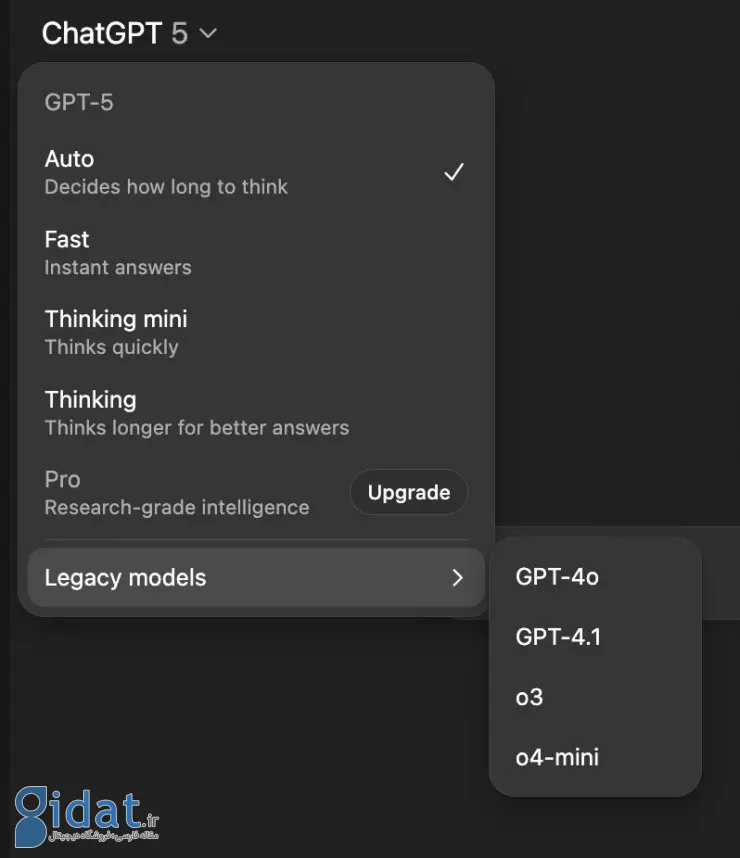Click the chevron next to ChatGPT 5

point(208,34)
